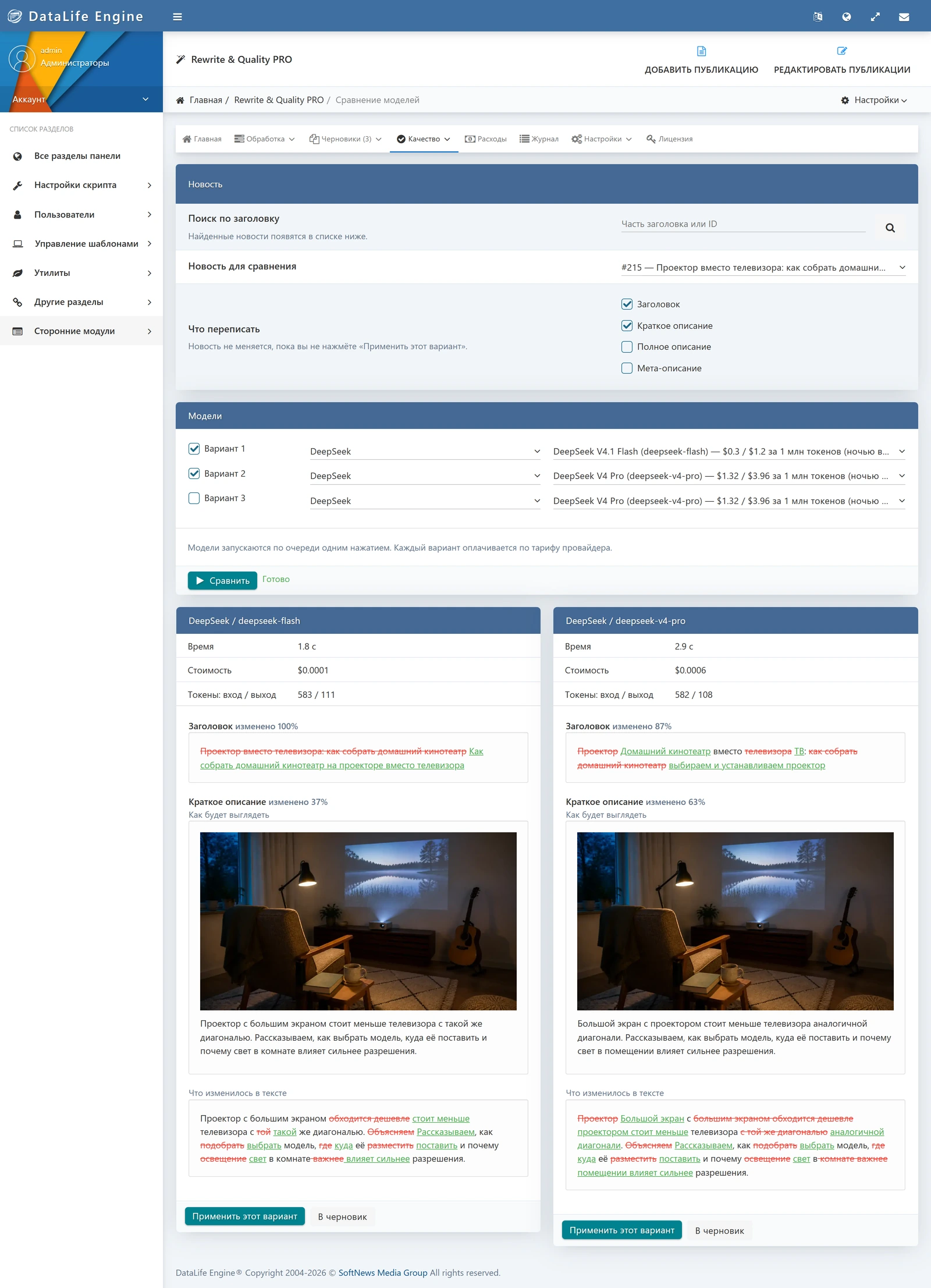Click the Главная breadcrumb link

click(205, 100)
